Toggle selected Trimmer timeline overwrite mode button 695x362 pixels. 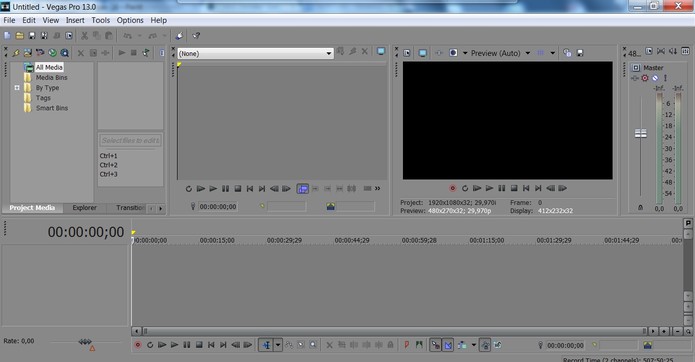tap(303, 189)
